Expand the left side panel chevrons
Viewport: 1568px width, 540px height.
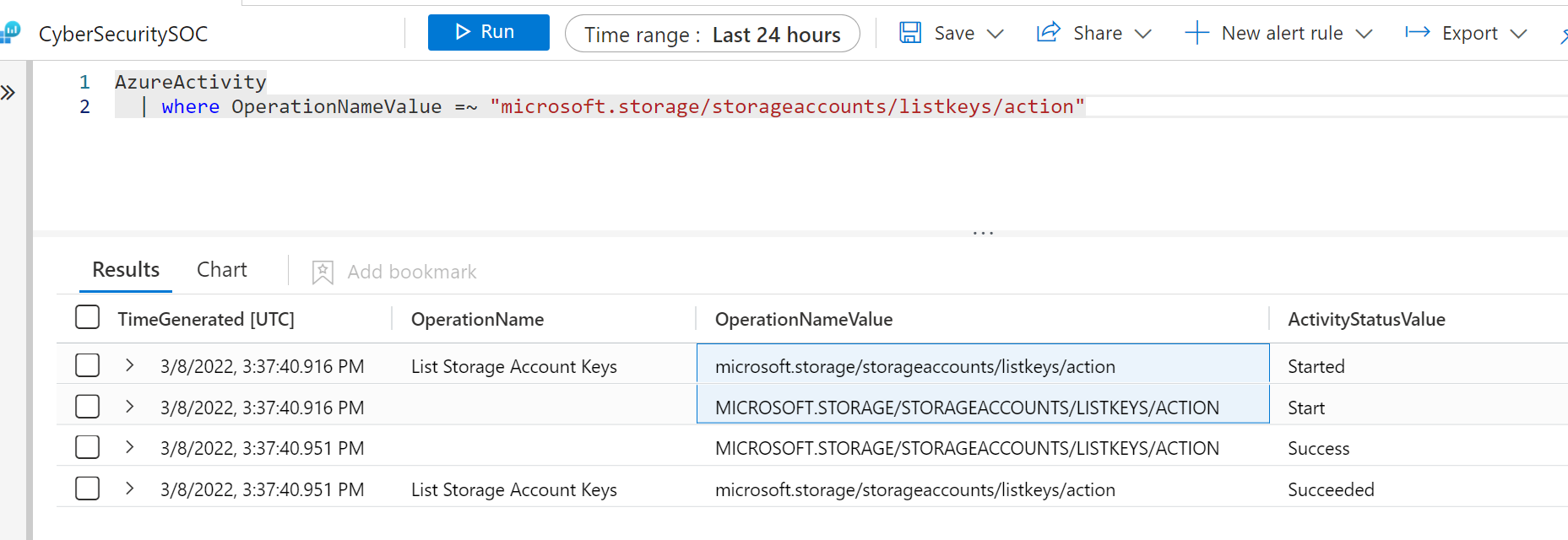pos(8,93)
